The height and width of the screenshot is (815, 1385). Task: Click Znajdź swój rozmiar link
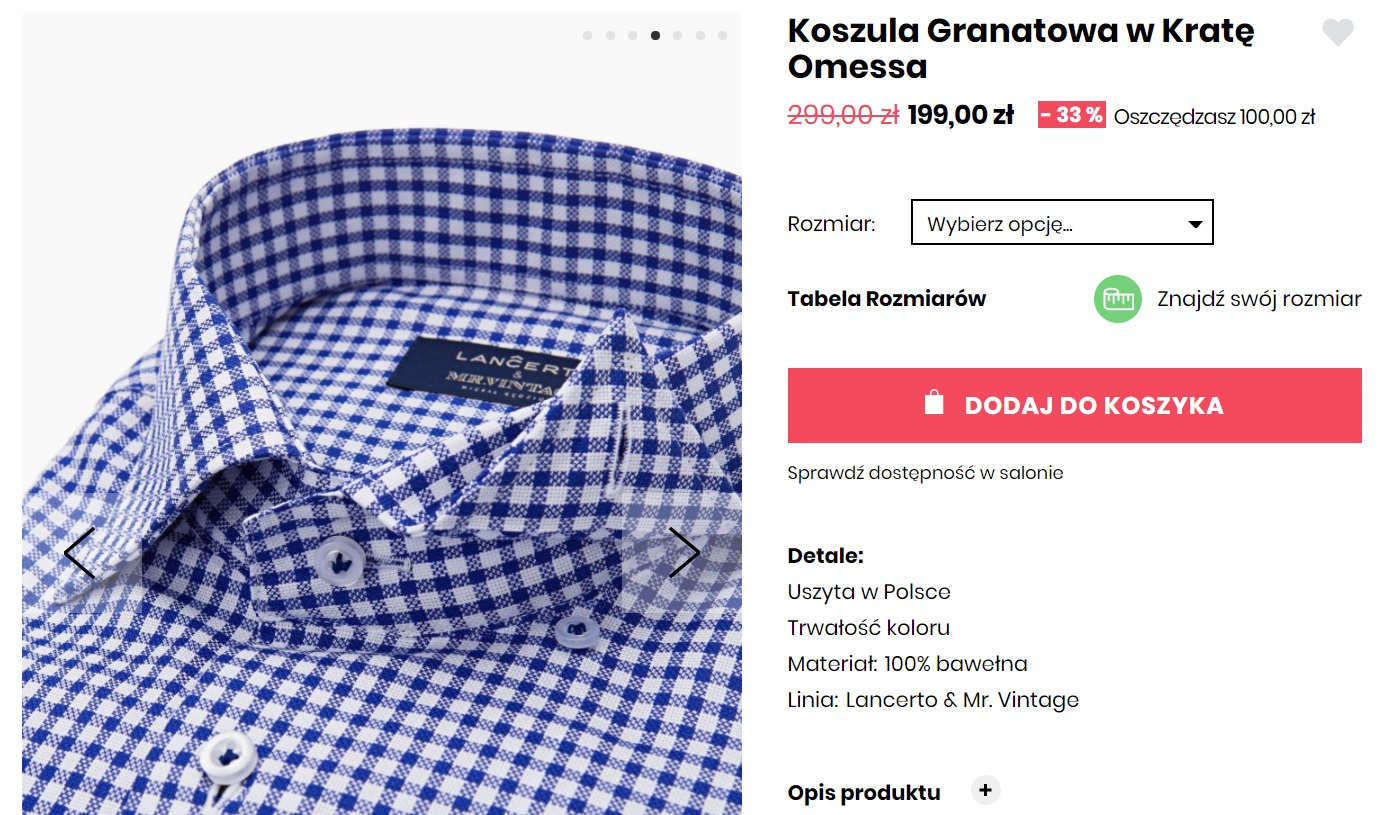pos(1259,299)
